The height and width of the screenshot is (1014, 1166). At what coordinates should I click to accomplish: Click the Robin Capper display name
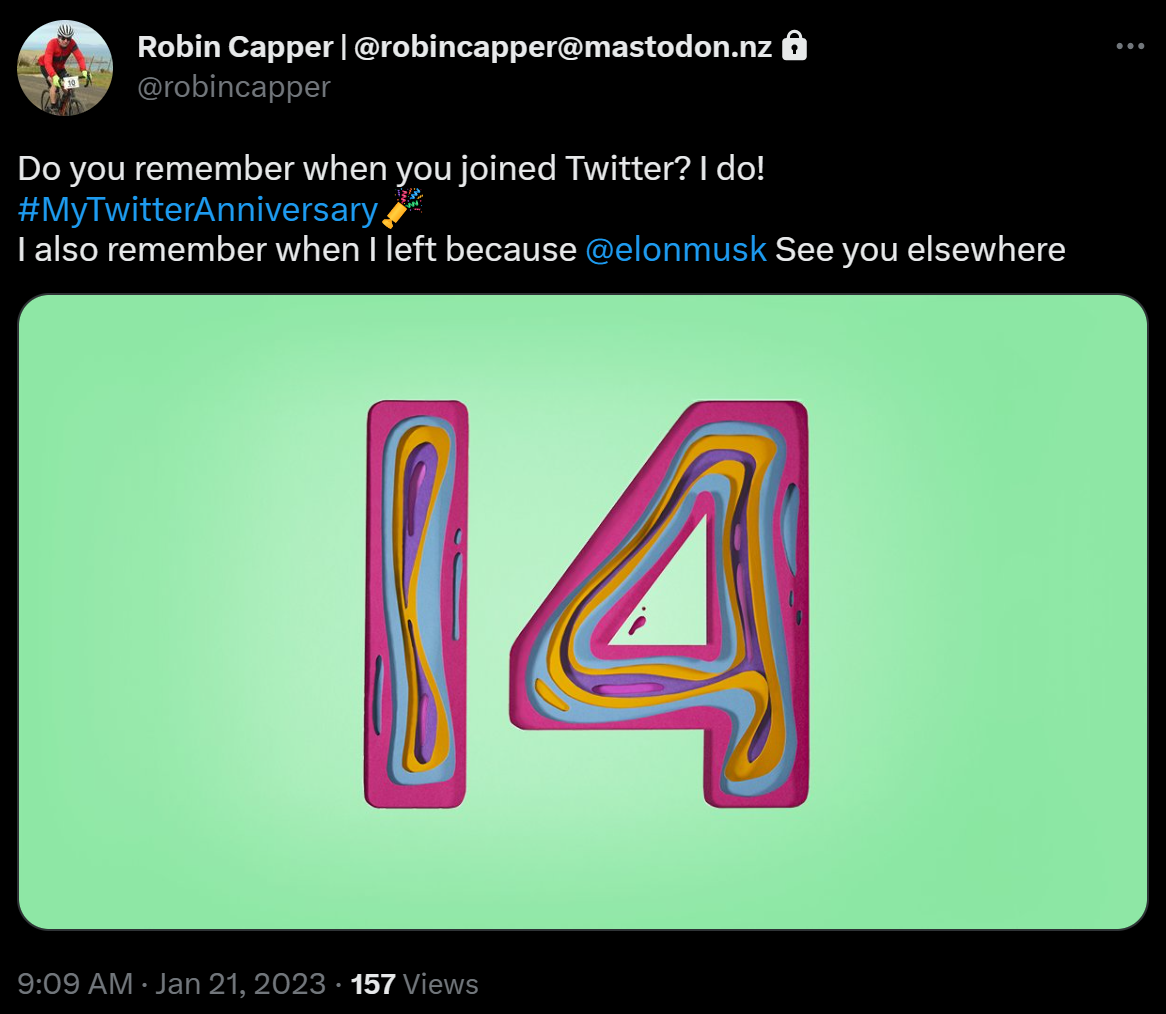[234, 46]
